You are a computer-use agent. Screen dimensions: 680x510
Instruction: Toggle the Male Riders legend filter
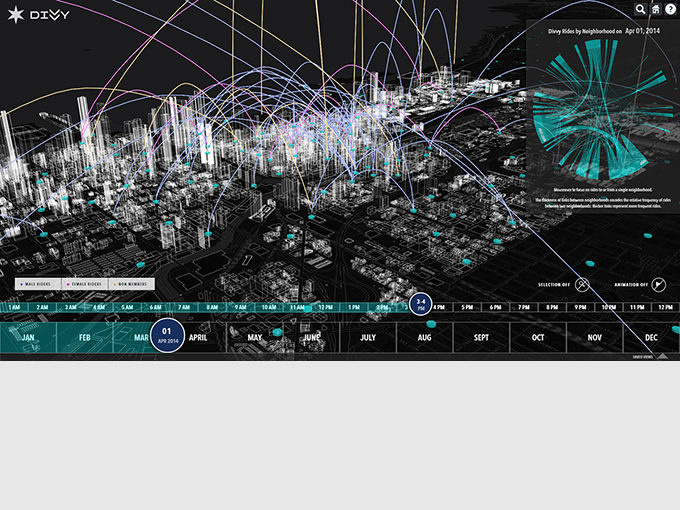point(38,284)
